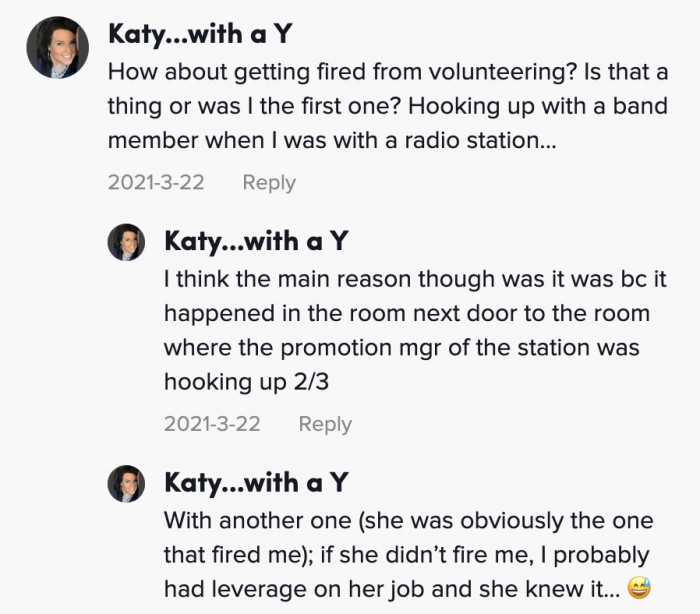Click the 2021-3-22 date under top comment
This screenshot has height=614, width=700.
point(156,182)
